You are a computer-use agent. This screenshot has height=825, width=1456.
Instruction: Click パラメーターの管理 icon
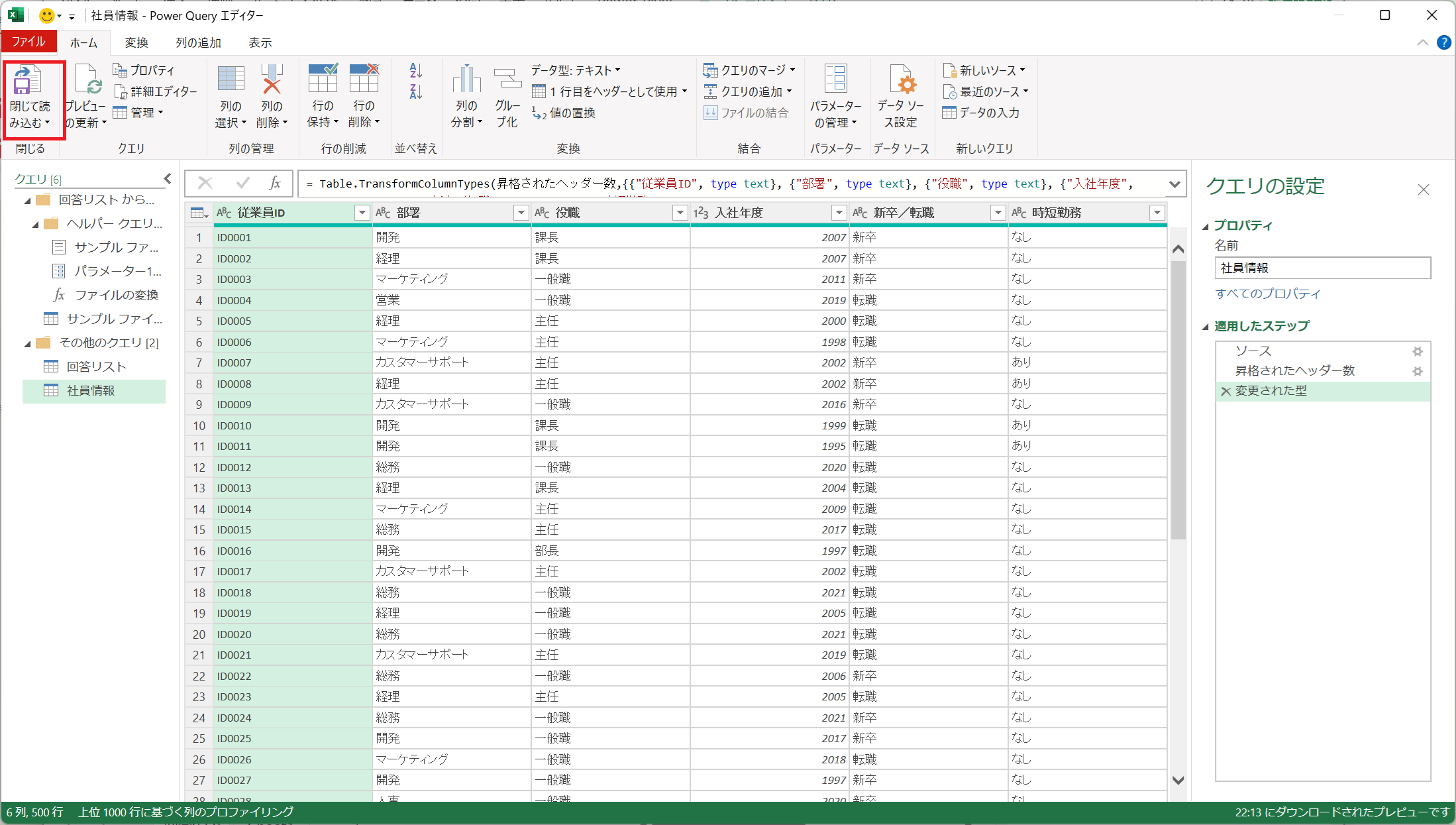click(835, 80)
